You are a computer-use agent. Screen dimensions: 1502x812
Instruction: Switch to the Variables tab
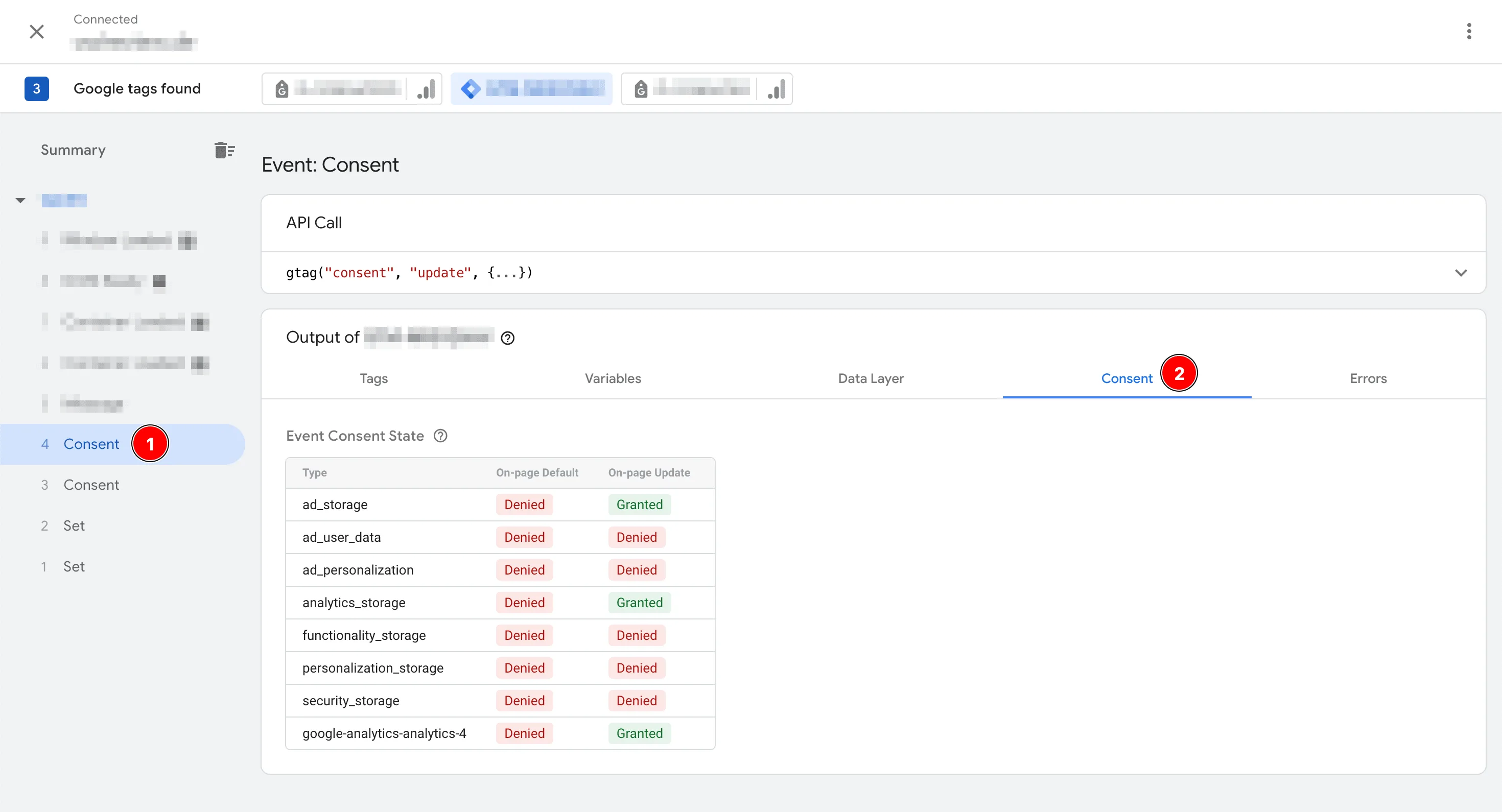click(x=612, y=379)
